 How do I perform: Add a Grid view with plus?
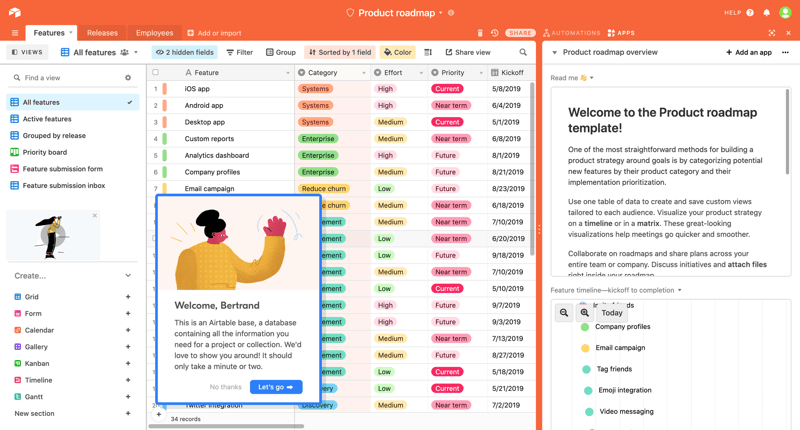128,297
